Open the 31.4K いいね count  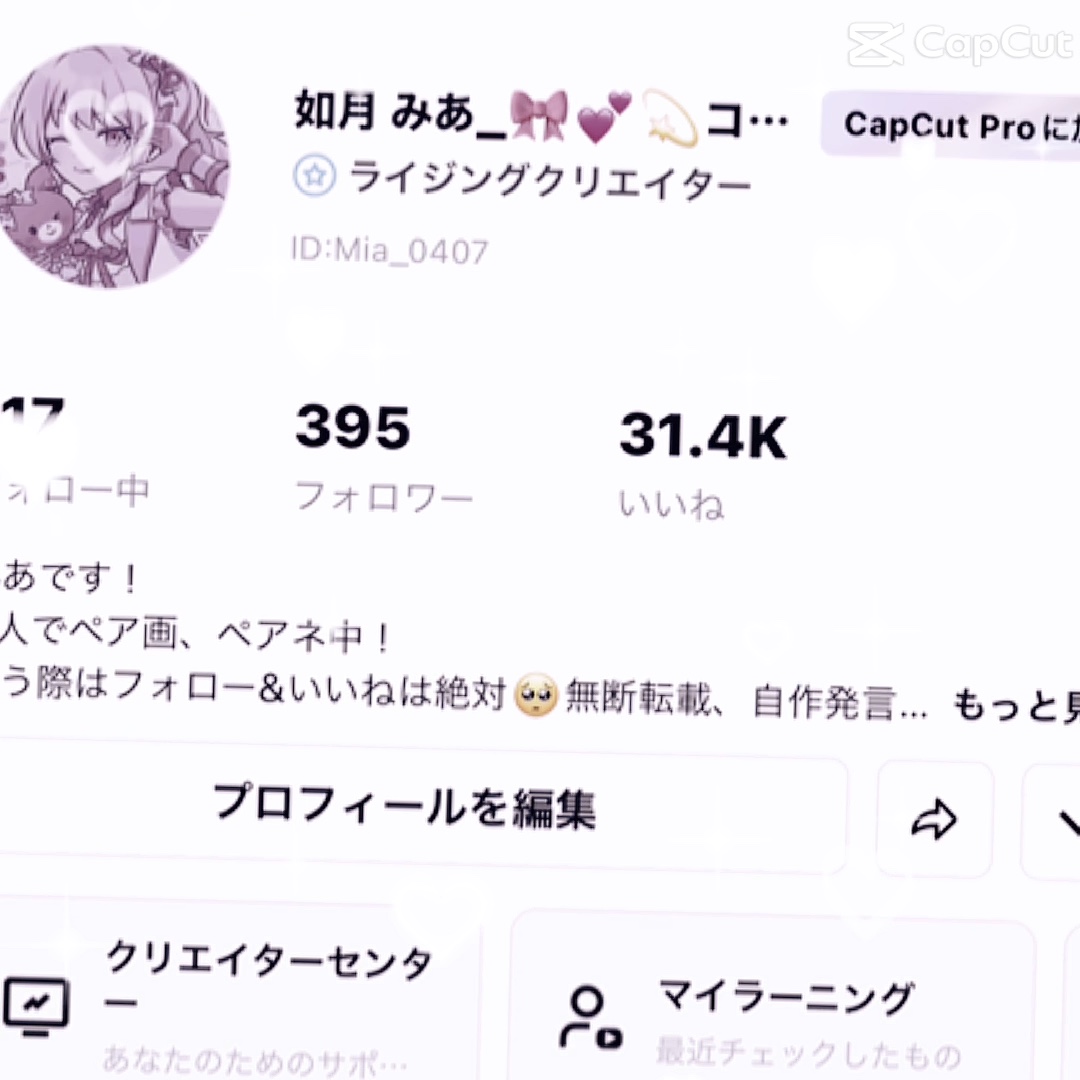[x=702, y=465]
